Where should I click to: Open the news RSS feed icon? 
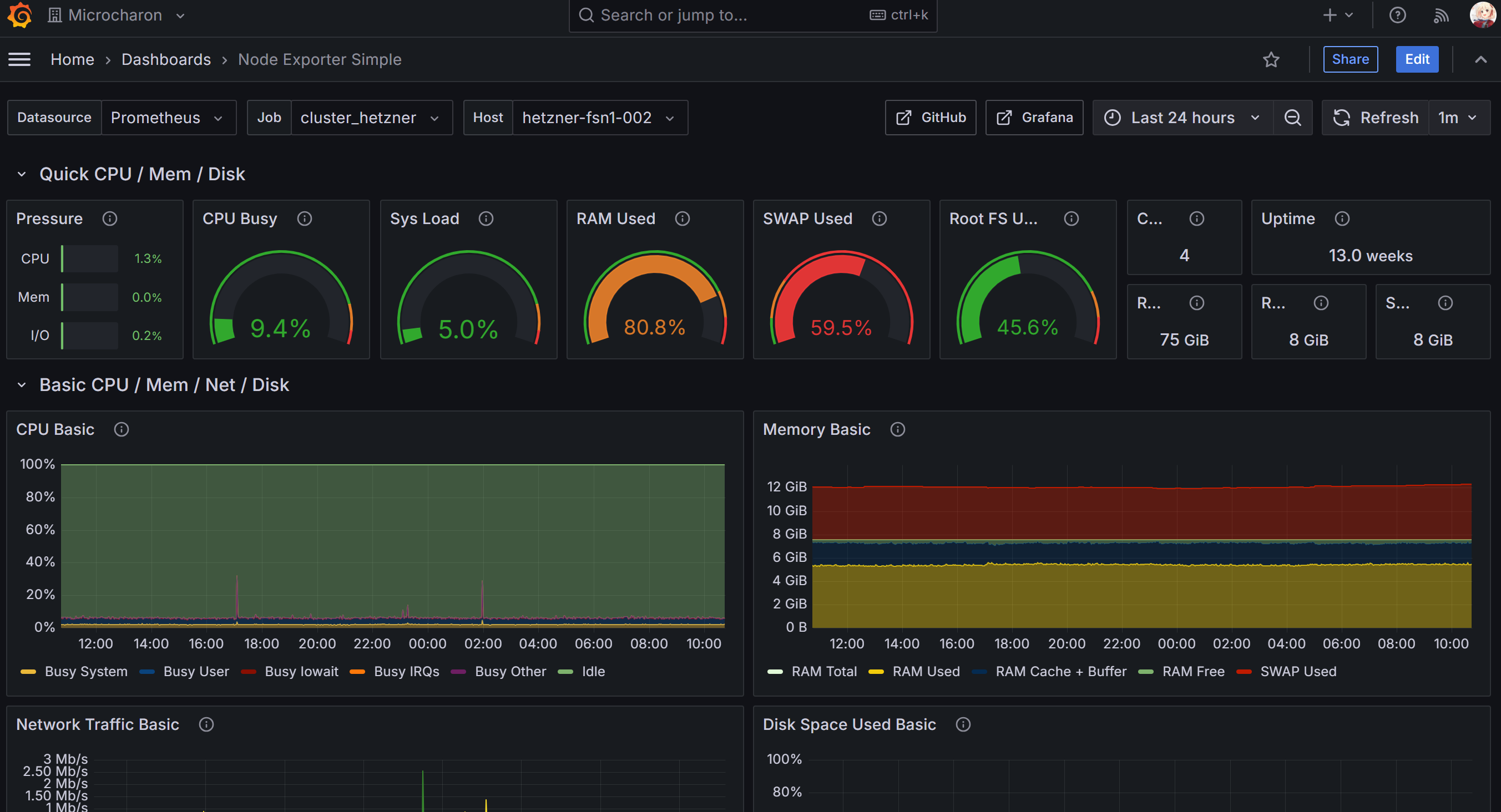coord(1441,15)
